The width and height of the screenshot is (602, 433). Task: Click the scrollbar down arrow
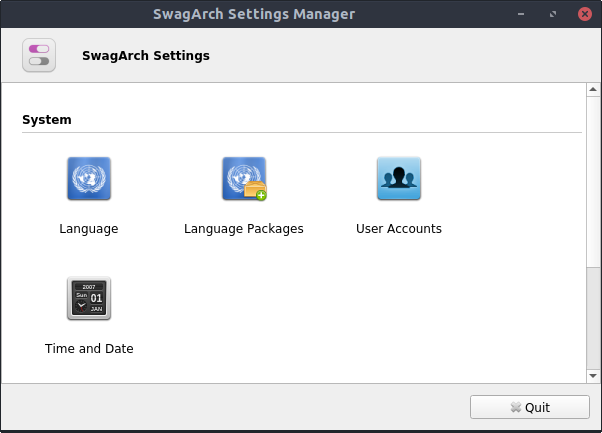[590, 374]
